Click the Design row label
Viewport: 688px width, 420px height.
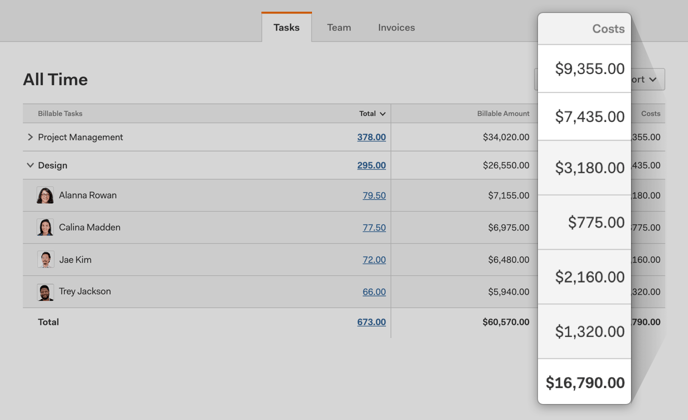[53, 165]
